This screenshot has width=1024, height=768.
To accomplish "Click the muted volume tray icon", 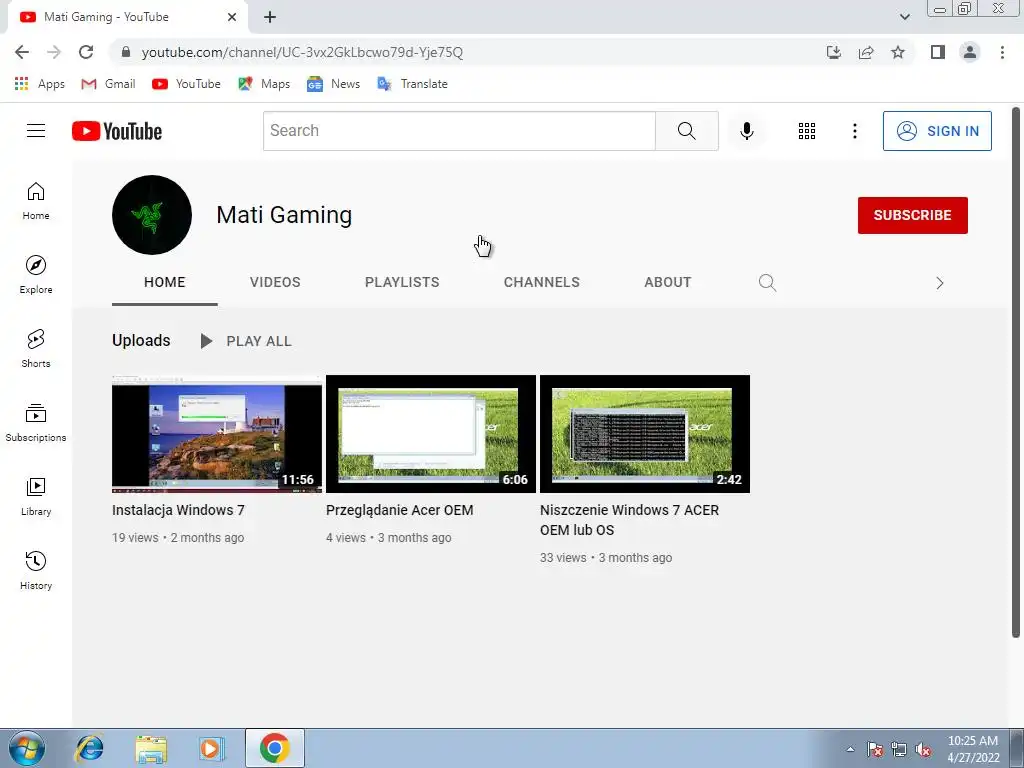I will point(923,750).
